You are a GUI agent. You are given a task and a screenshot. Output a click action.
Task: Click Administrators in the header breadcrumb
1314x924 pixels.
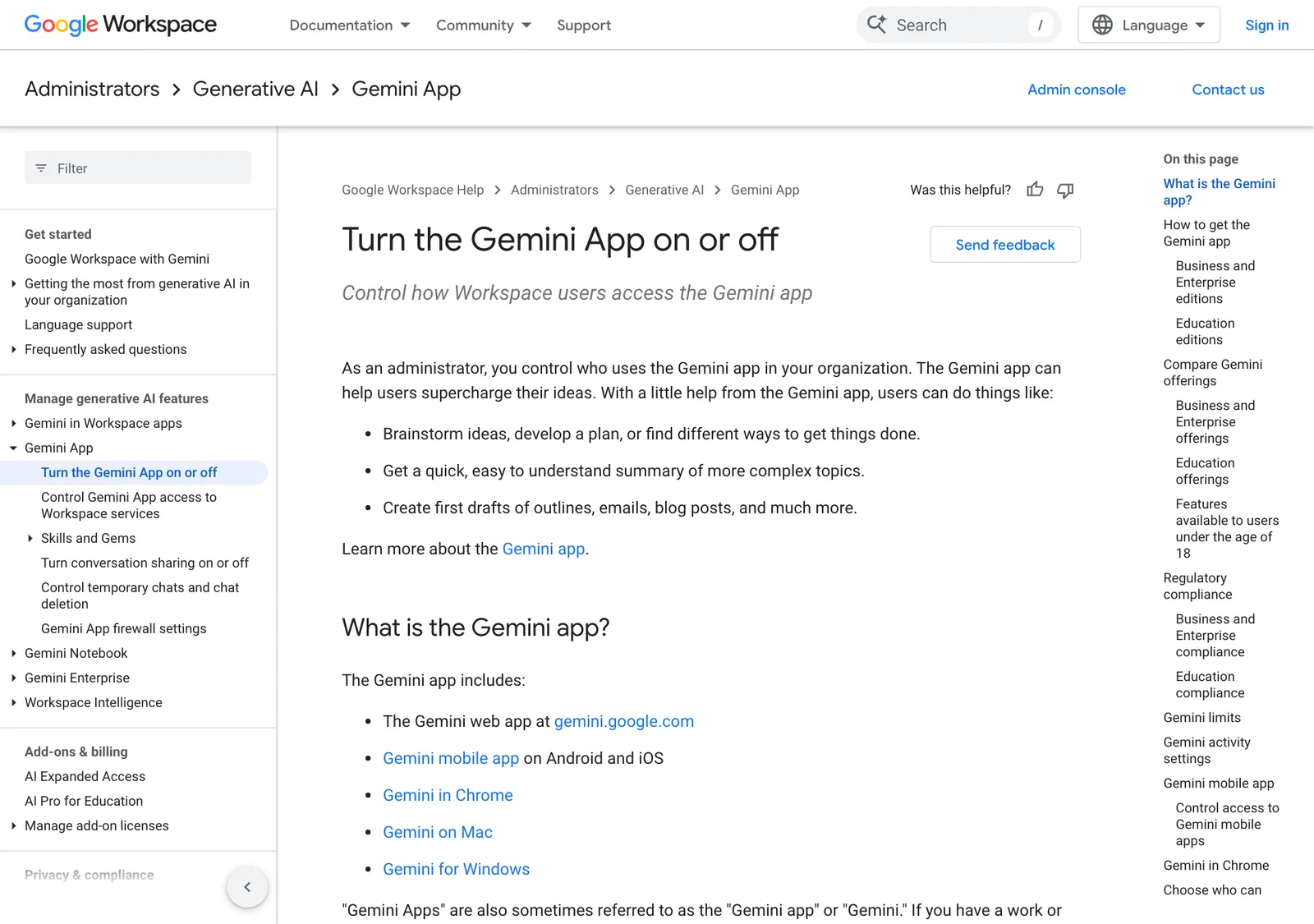point(92,89)
